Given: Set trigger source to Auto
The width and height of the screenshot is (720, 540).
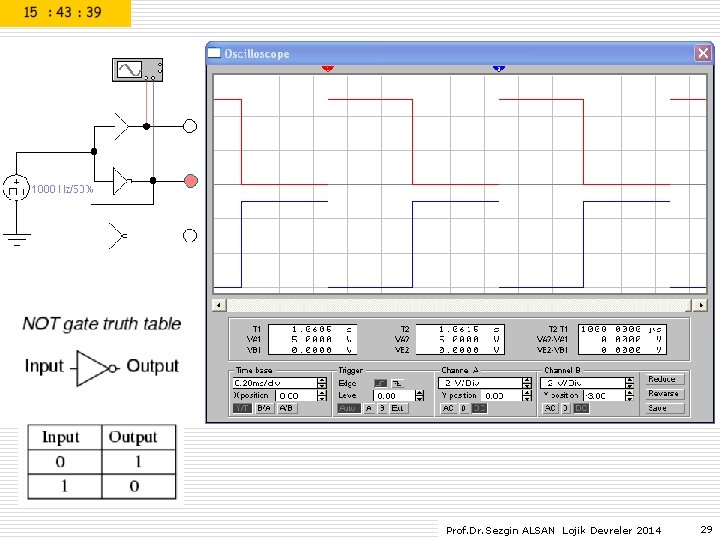Looking at the screenshot, I should 349,408.
